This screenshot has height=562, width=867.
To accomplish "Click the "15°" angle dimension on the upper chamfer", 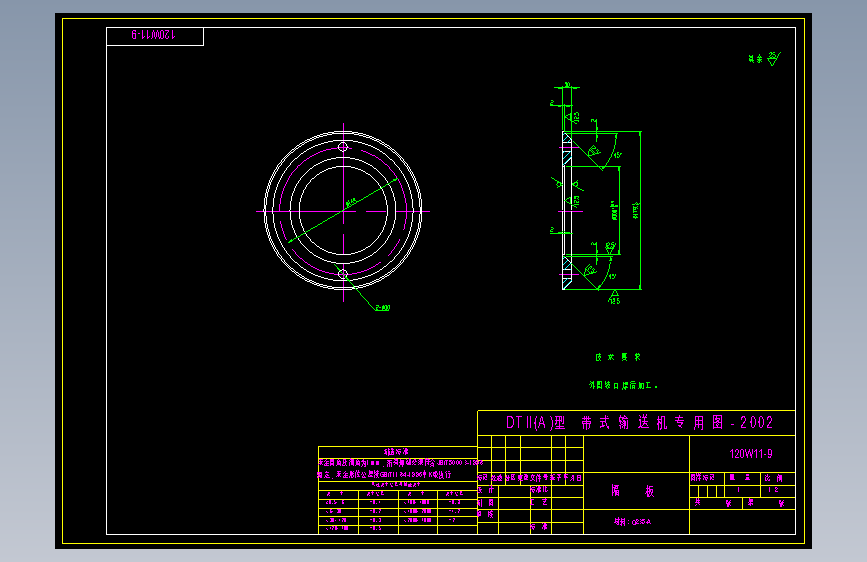I will 617,155.
